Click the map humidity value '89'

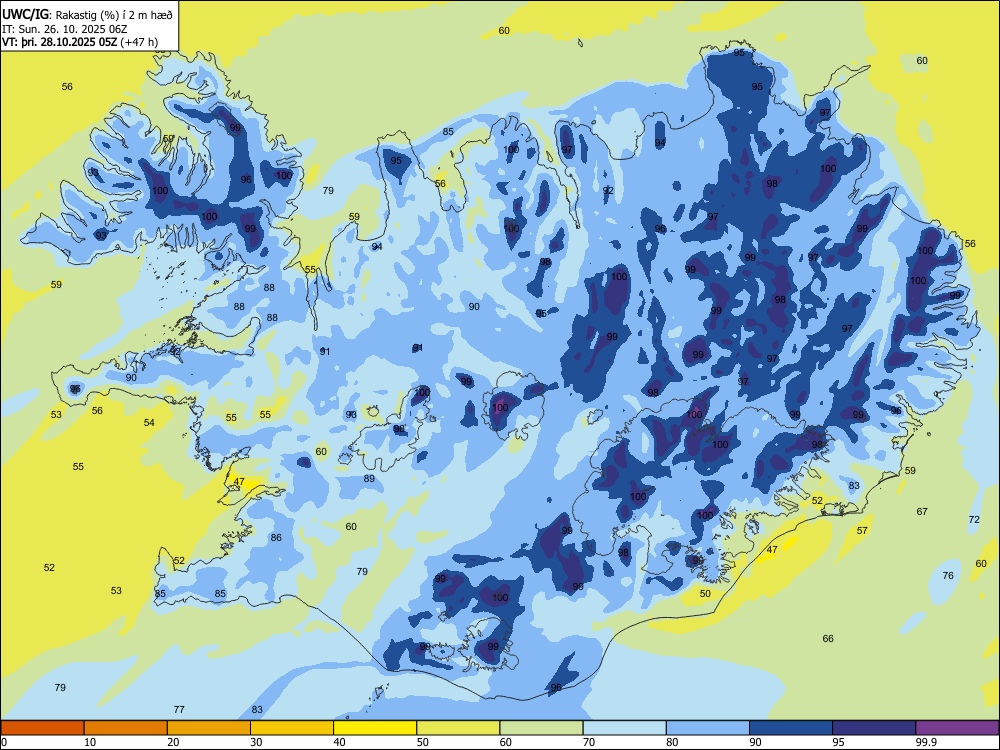(x=369, y=478)
